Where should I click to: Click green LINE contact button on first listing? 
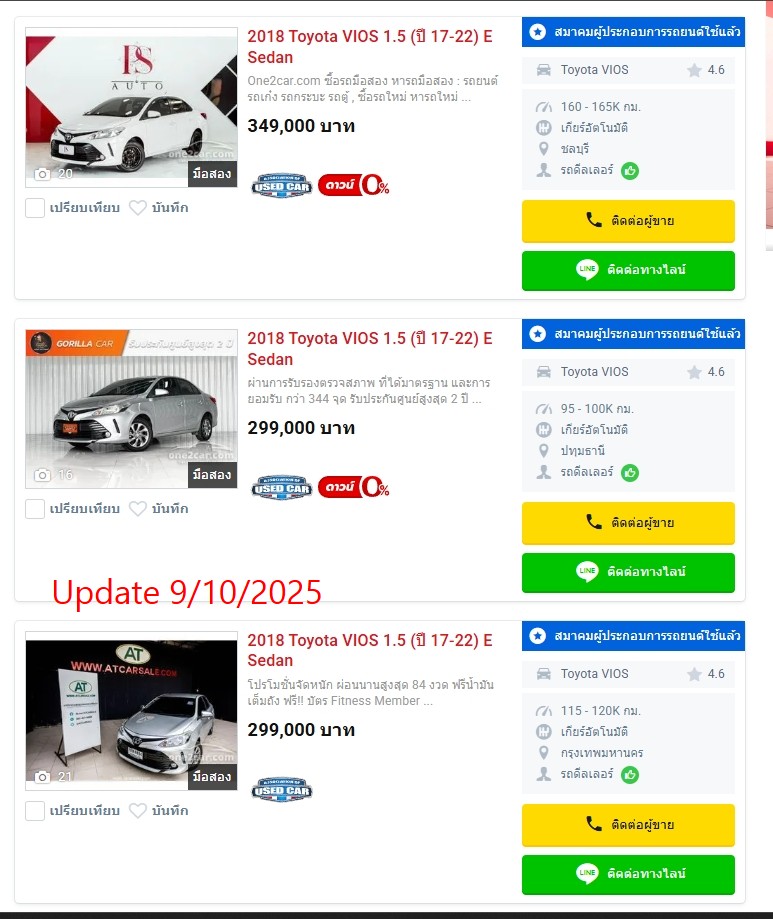[628, 270]
